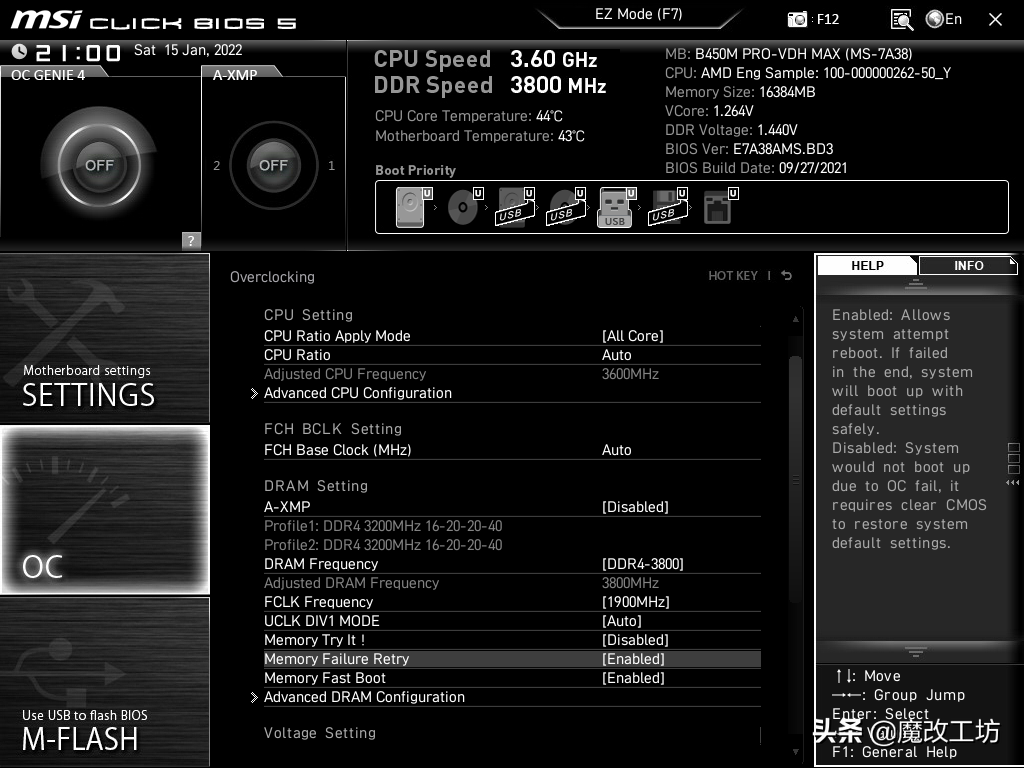Switch to EZ Mode (F7)
The image size is (1024, 768).
pyautogui.click(x=639, y=14)
